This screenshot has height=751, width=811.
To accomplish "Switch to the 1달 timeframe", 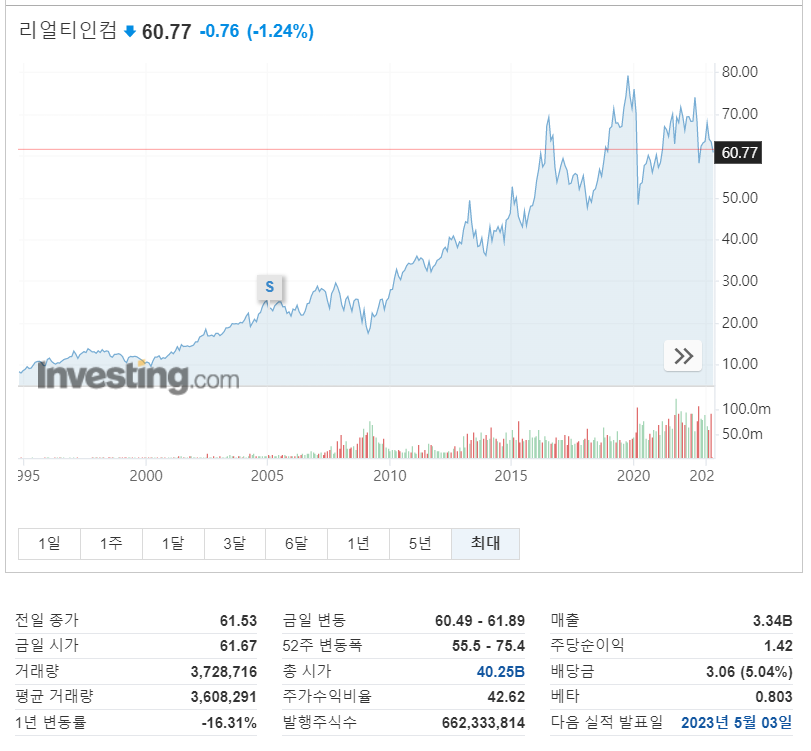I will click(172, 543).
